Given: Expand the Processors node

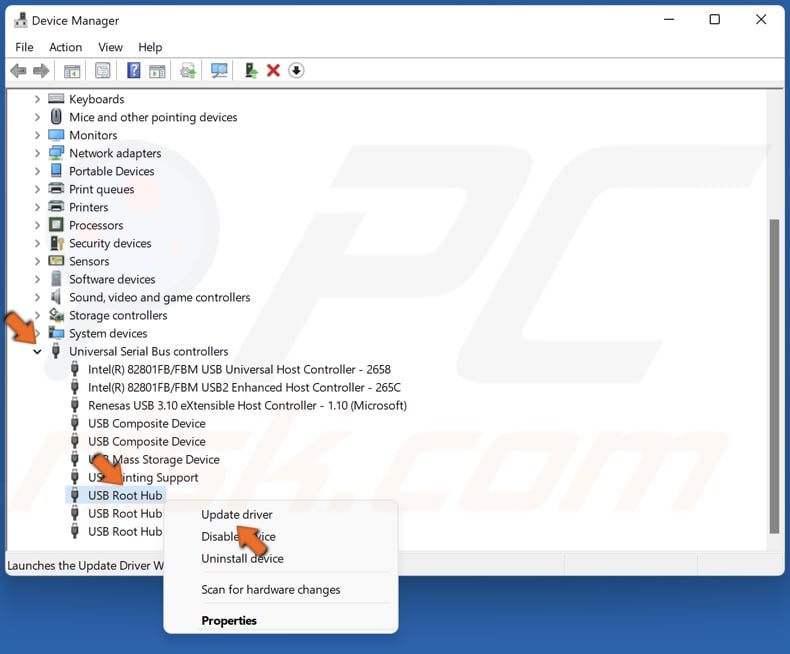Looking at the screenshot, I should 37,225.
